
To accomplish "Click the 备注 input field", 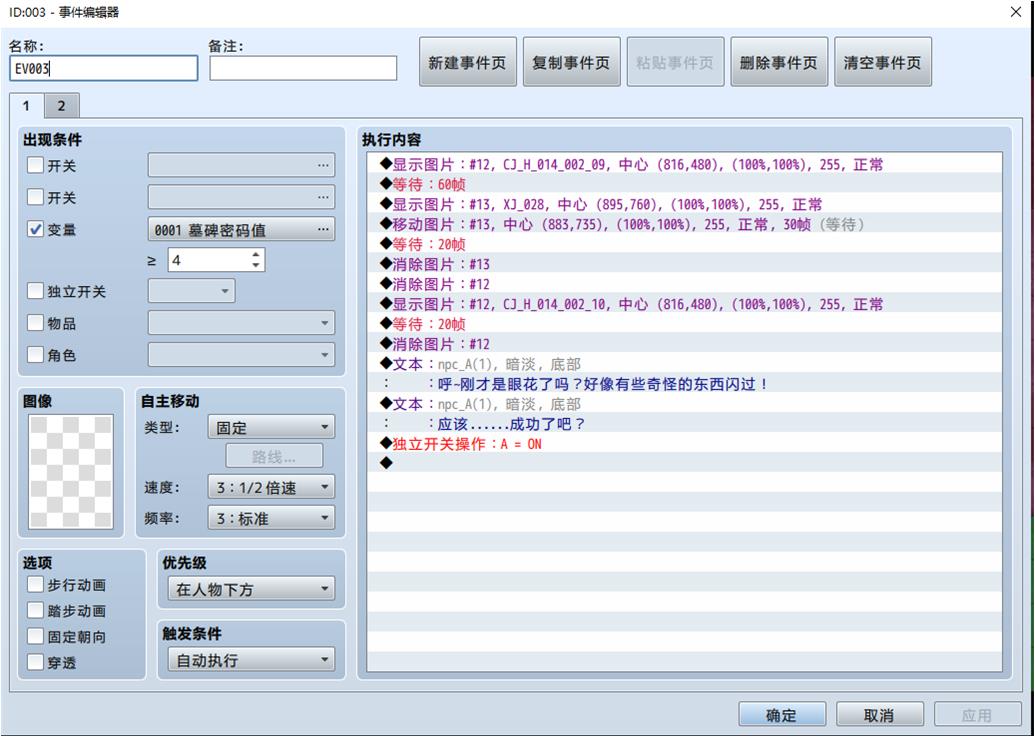I will click(303, 69).
